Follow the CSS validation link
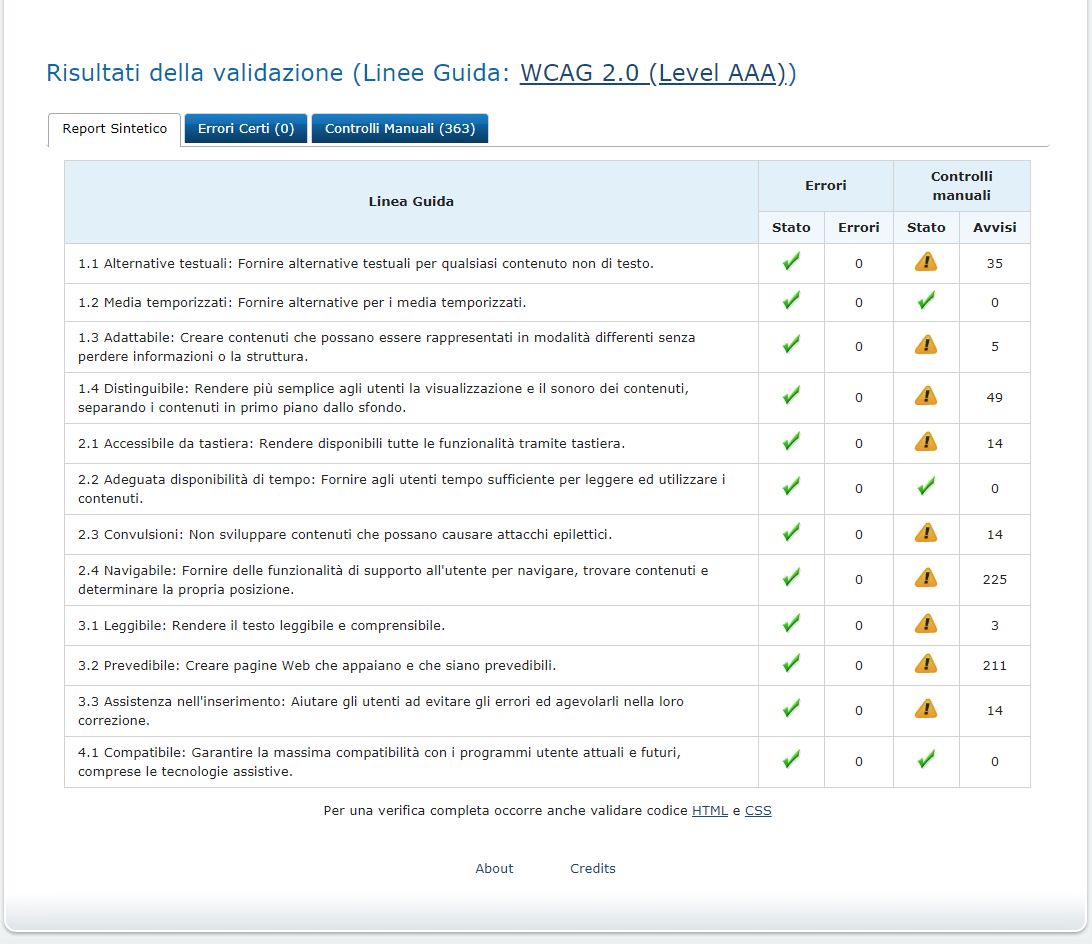The image size is (1092, 944). pyautogui.click(x=758, y=811)
